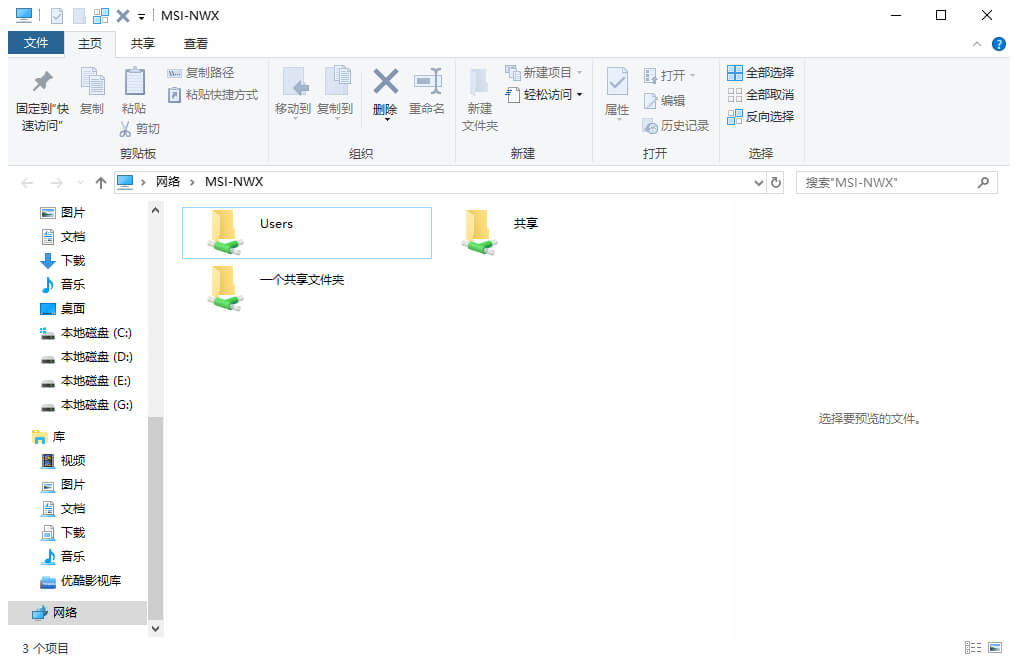This screenshot has width=1018, height=668.
Task: Click 全部选择 in the ribbon
Action: click(x=760, y=73)
